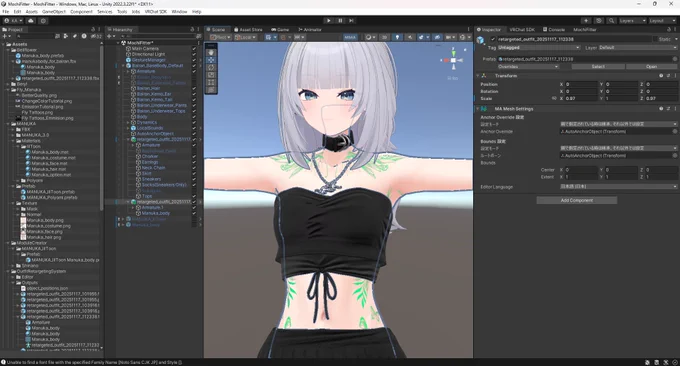This screenshot has height=366, width=680.
Task: Click the Pause button
Action: point(340,20)
